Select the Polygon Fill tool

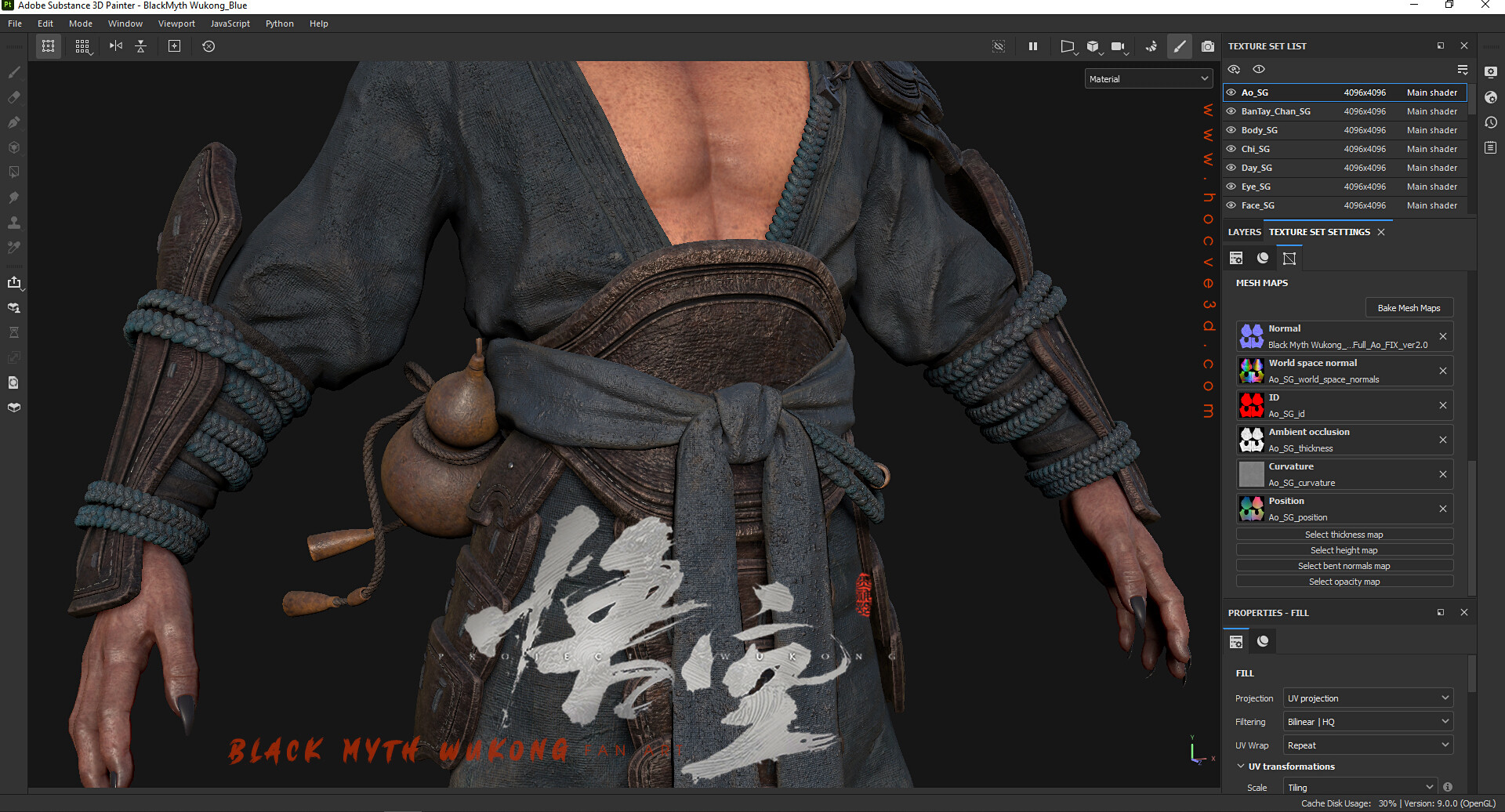14,172
